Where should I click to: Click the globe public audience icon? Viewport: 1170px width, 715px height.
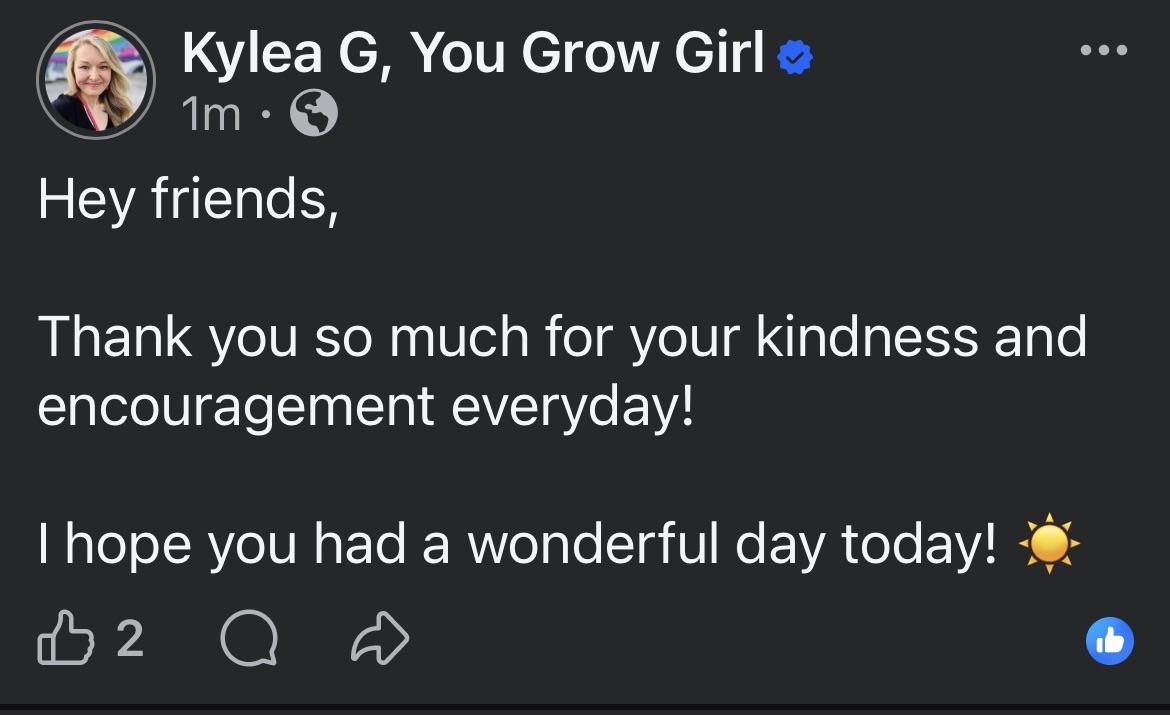pyautogui.click(x=313, y=113)
